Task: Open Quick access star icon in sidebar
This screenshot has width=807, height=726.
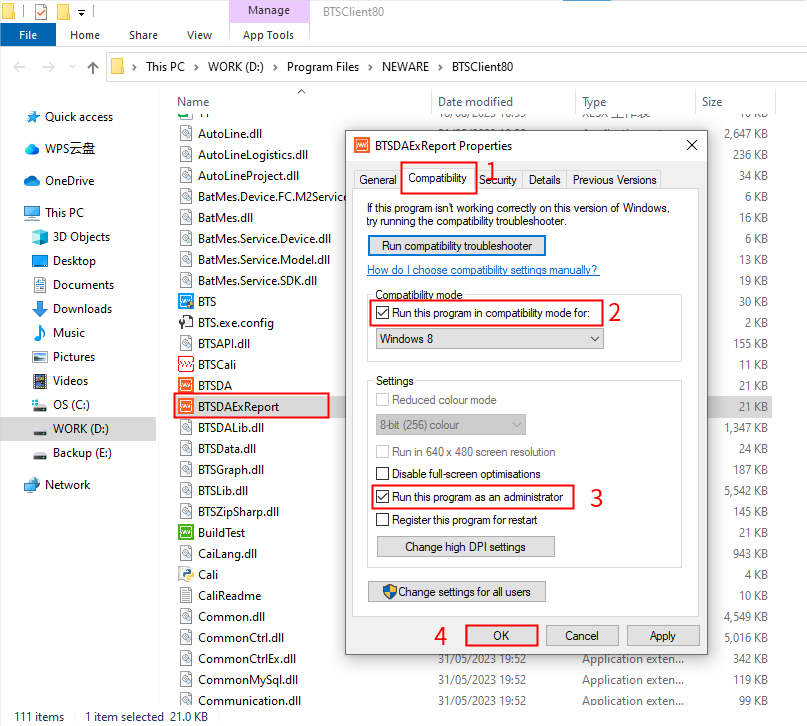Action: click(x=32, y=117)
